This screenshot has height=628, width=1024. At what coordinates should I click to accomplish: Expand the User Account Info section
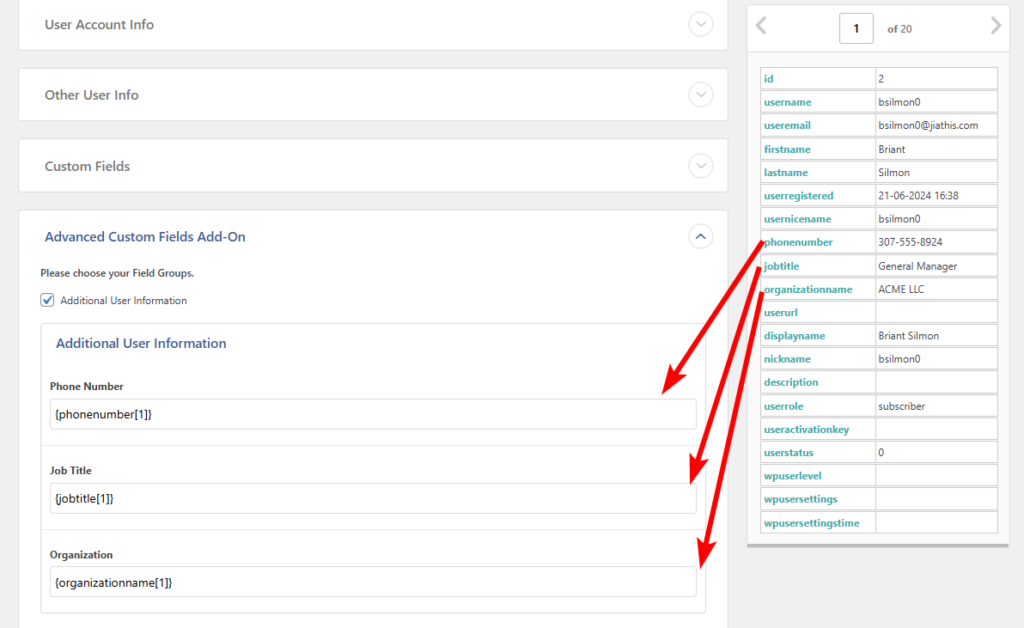[701, 24]
